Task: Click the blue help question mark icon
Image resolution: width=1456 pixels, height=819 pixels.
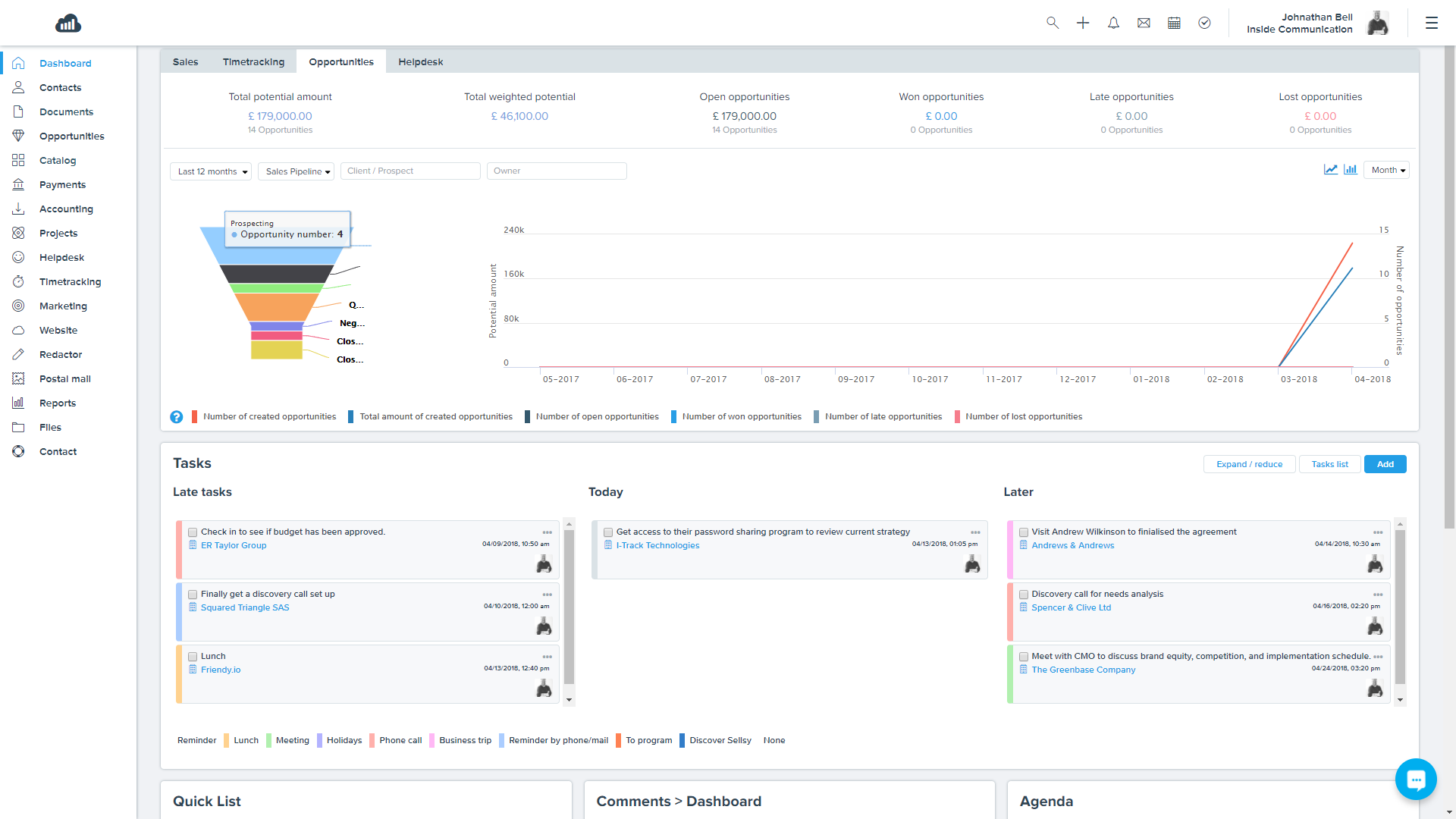Action: [x=177, y=417]
